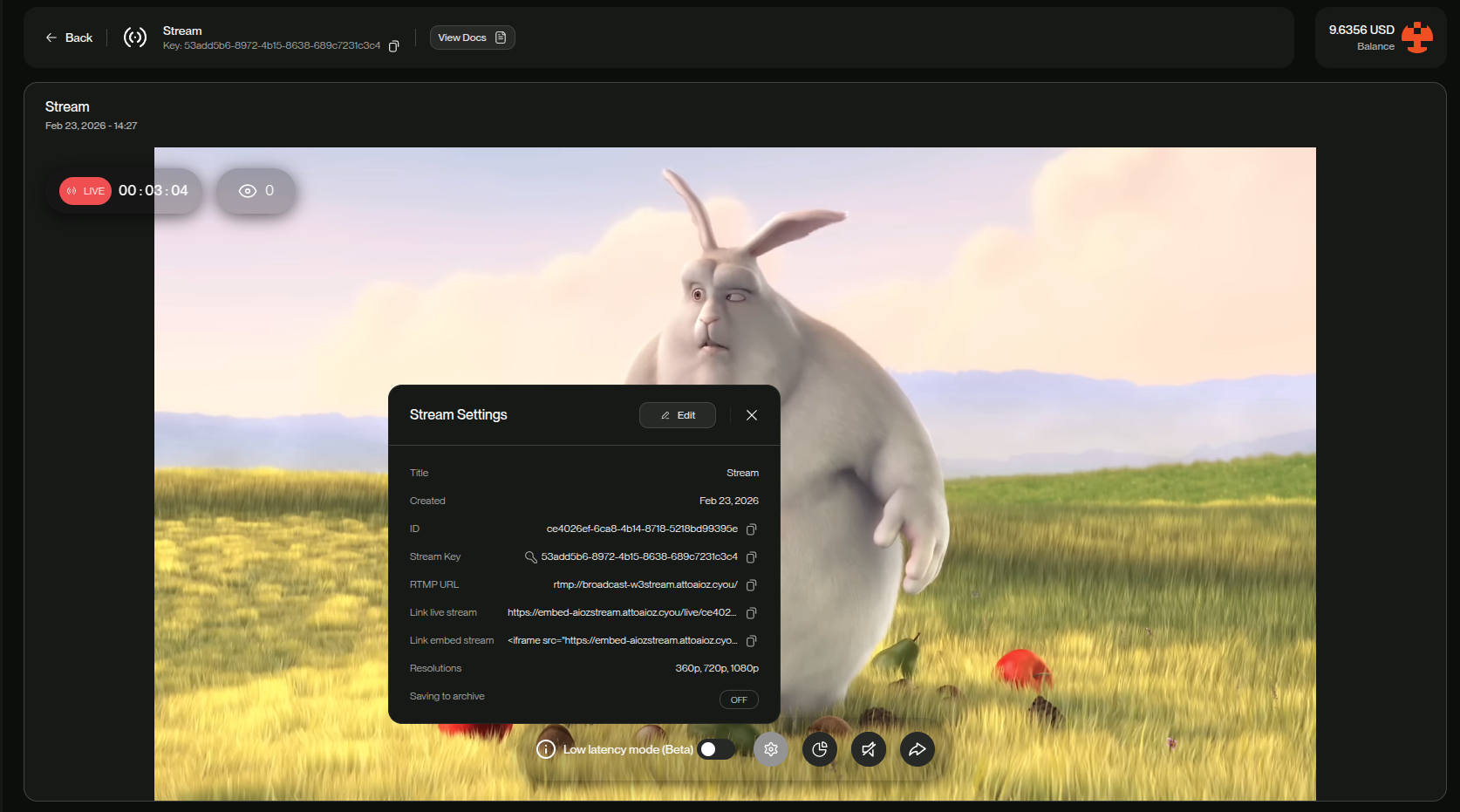Screen dimensions: 1460x812
Task: Share the live stream
Action: coord(917,749)
